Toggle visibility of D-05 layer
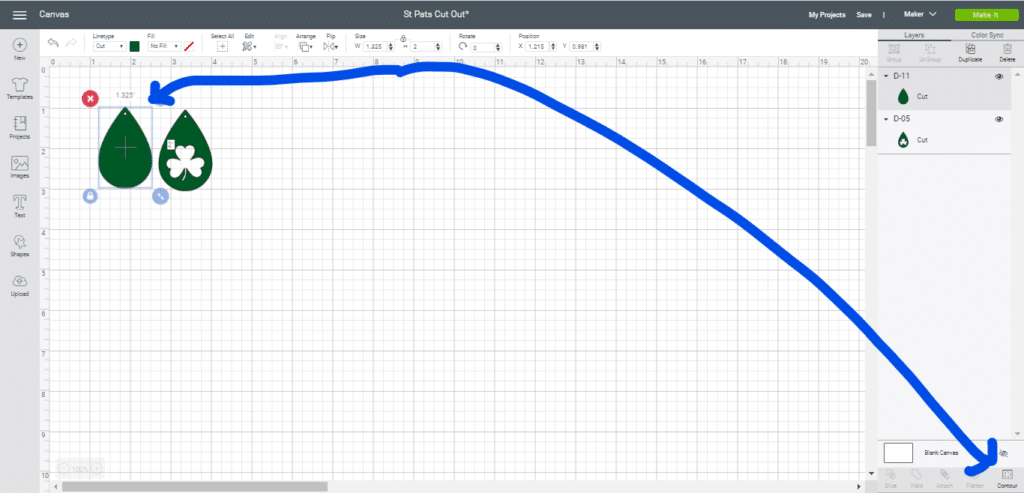The height and width of the screenshot is (493, 1024). pyautogui.click(x=998, y=119)
